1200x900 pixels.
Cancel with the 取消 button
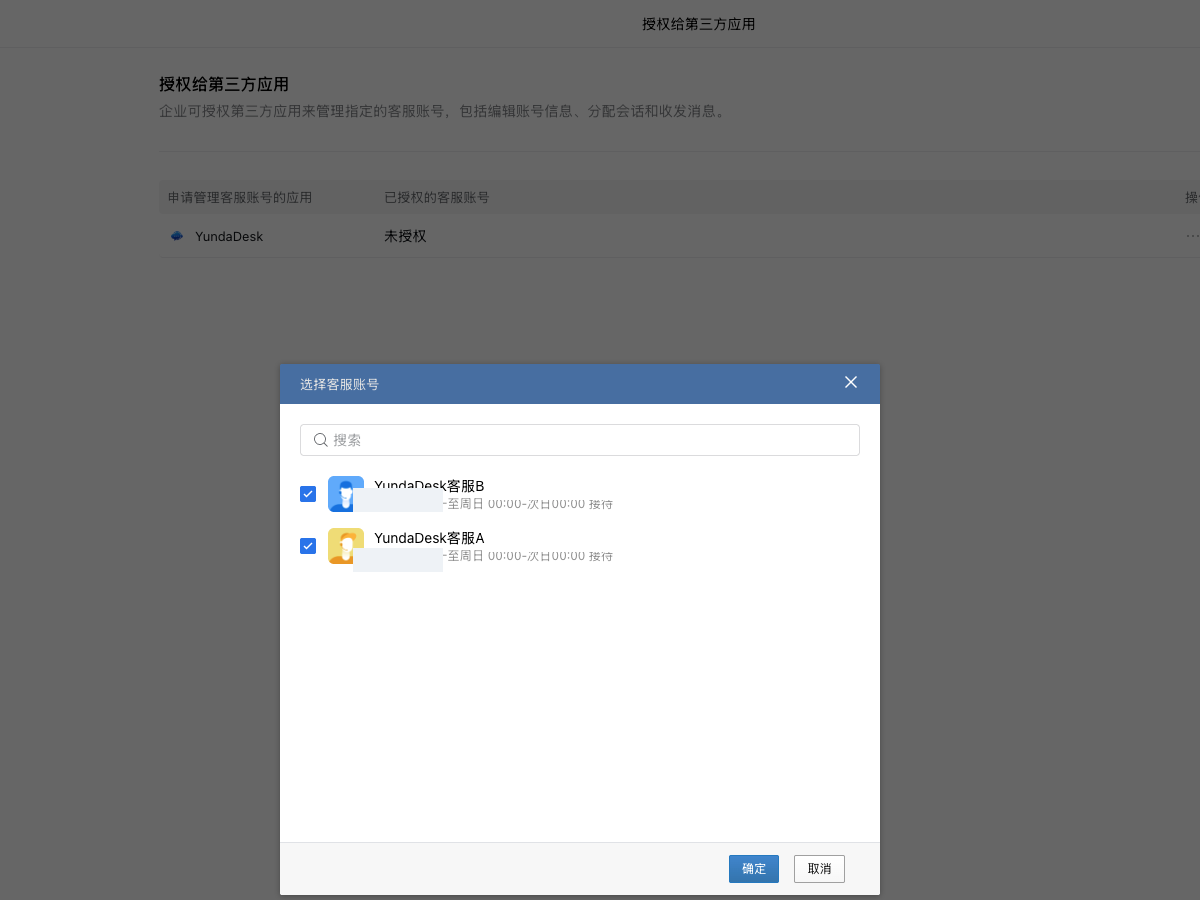(x=819, y=869)
